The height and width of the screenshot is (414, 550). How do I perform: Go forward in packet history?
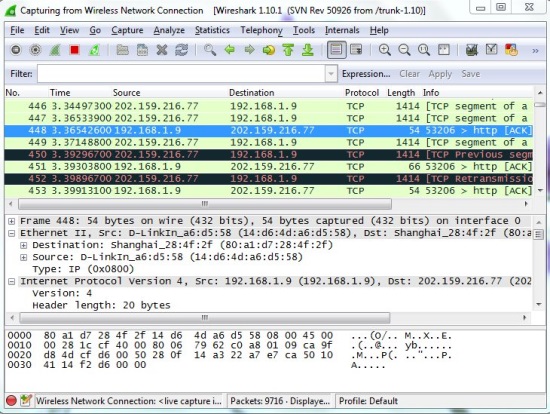tap(249, 50)
